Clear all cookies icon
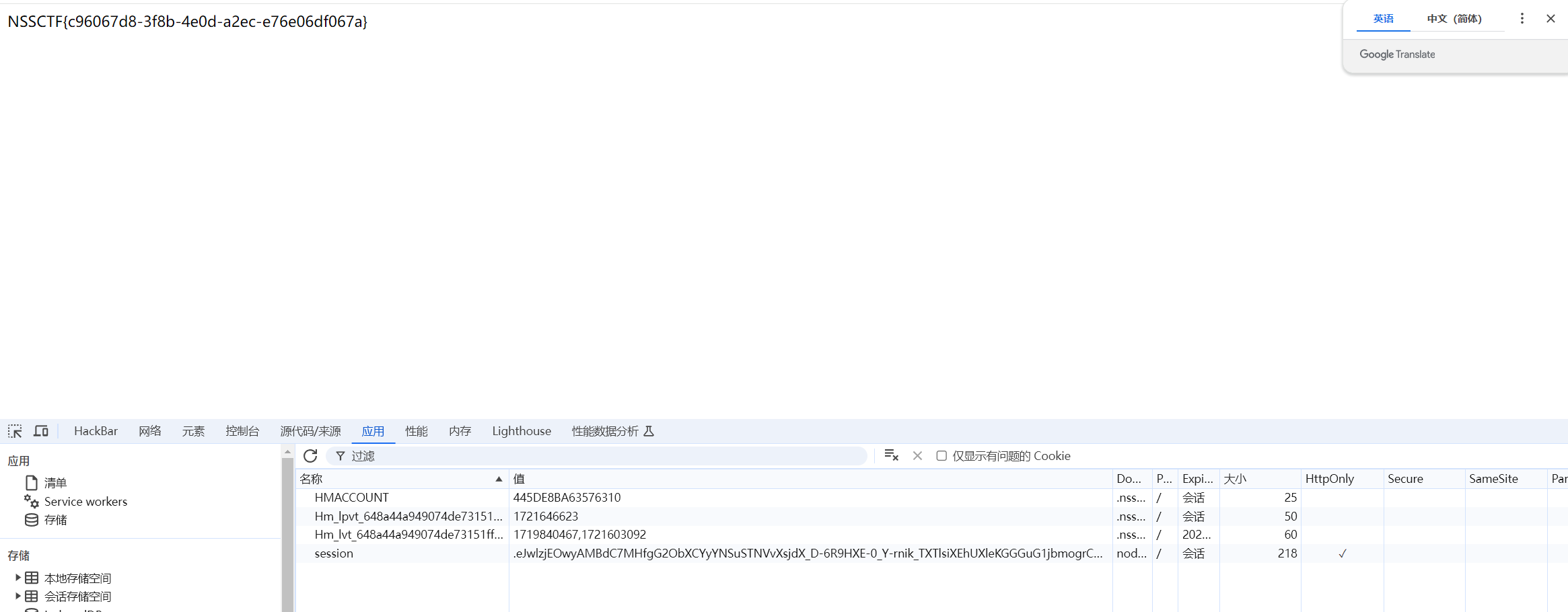 (x=892, y=455)
